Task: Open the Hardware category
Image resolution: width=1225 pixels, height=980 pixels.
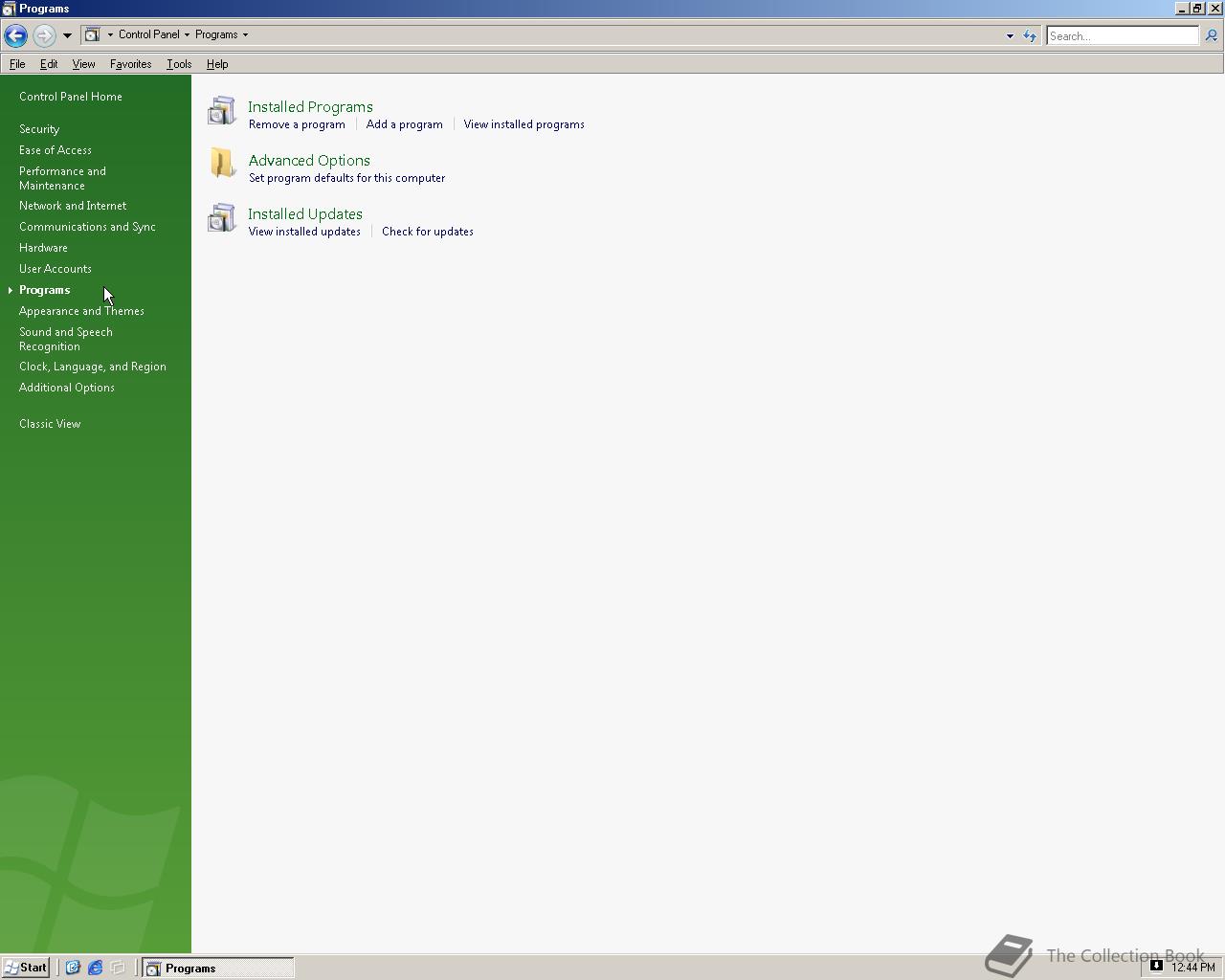Action: click(43, 248)
